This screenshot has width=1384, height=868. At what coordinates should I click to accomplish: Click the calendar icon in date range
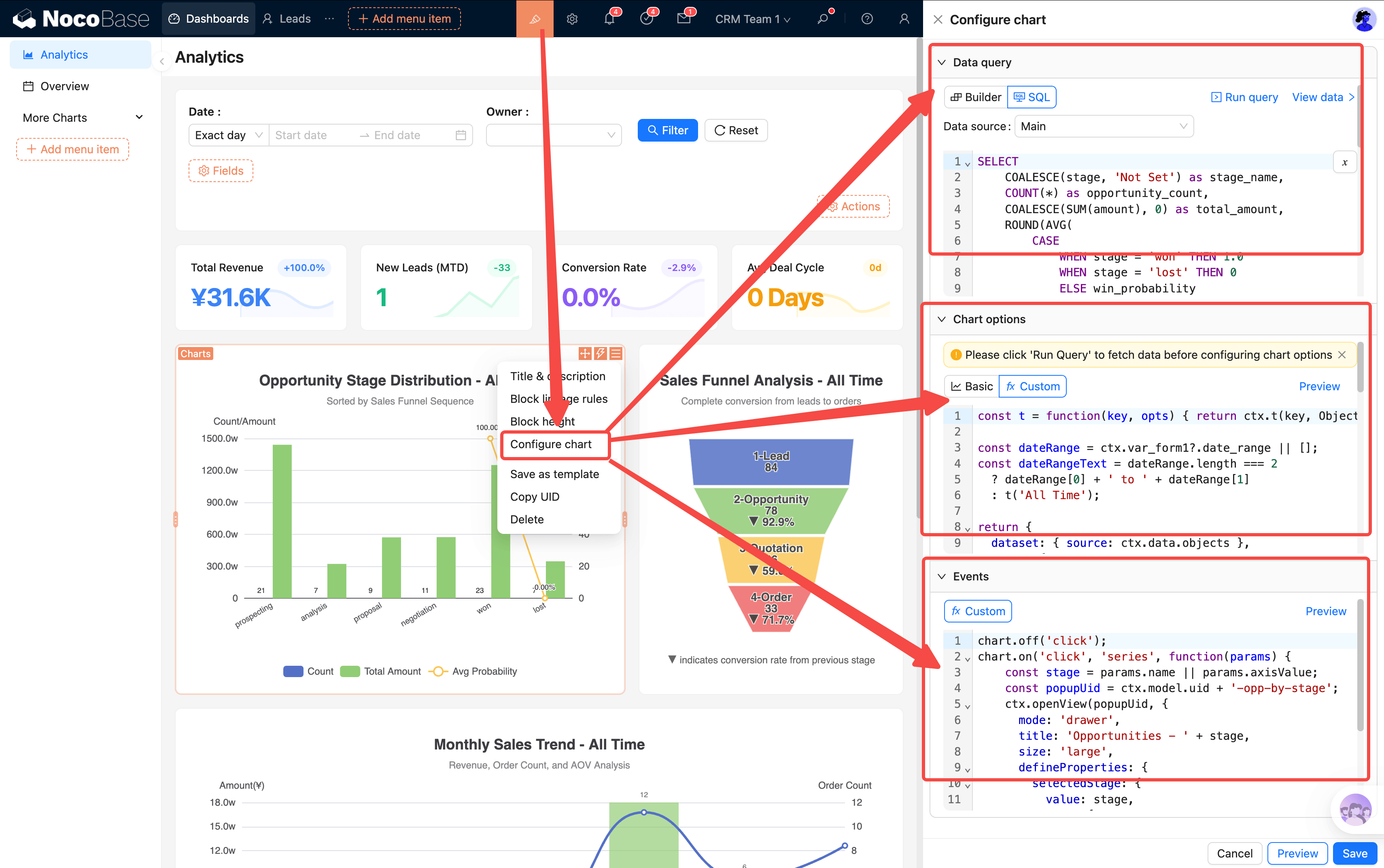coord(461,135)
